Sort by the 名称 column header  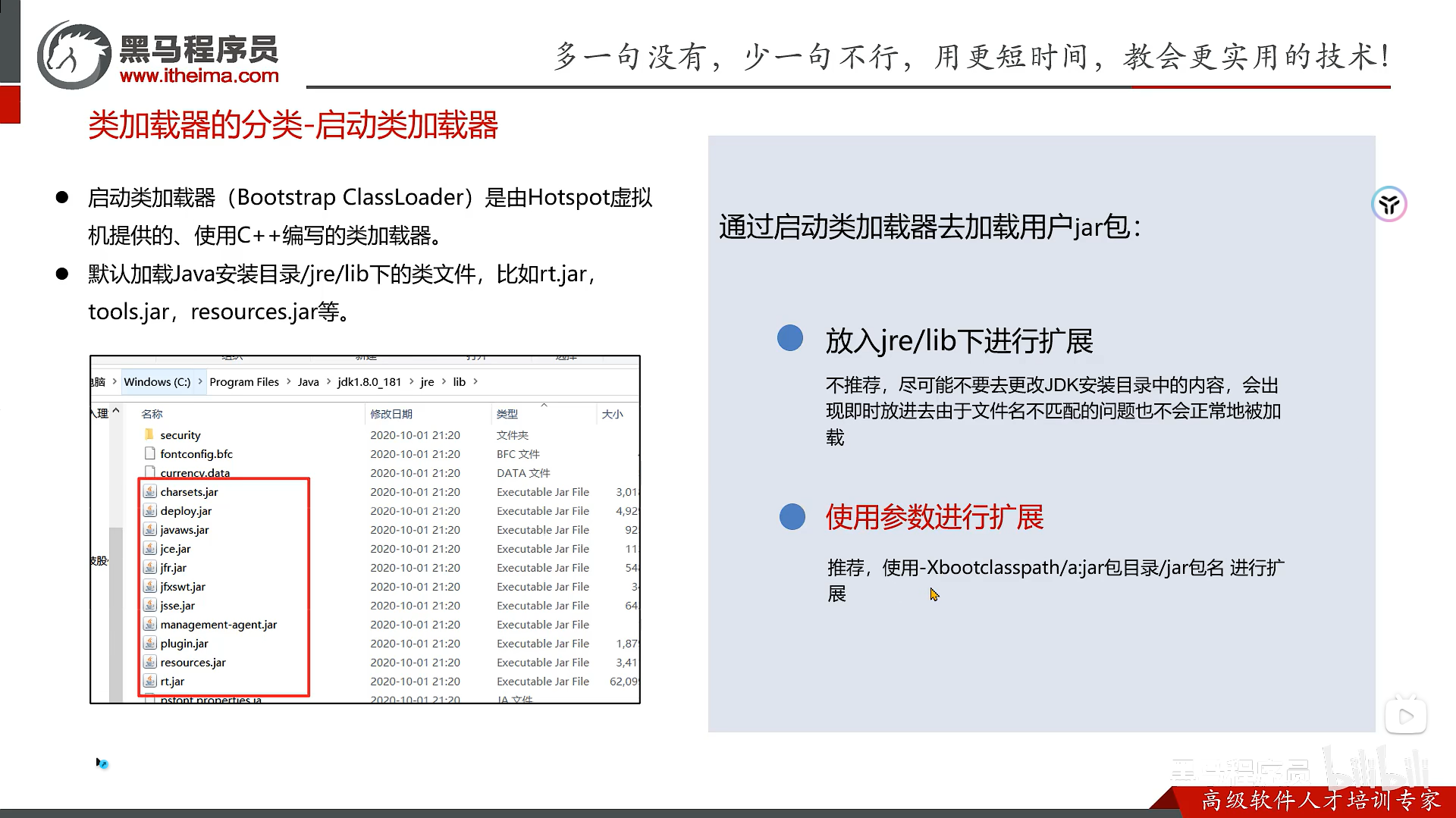[152, 414]
